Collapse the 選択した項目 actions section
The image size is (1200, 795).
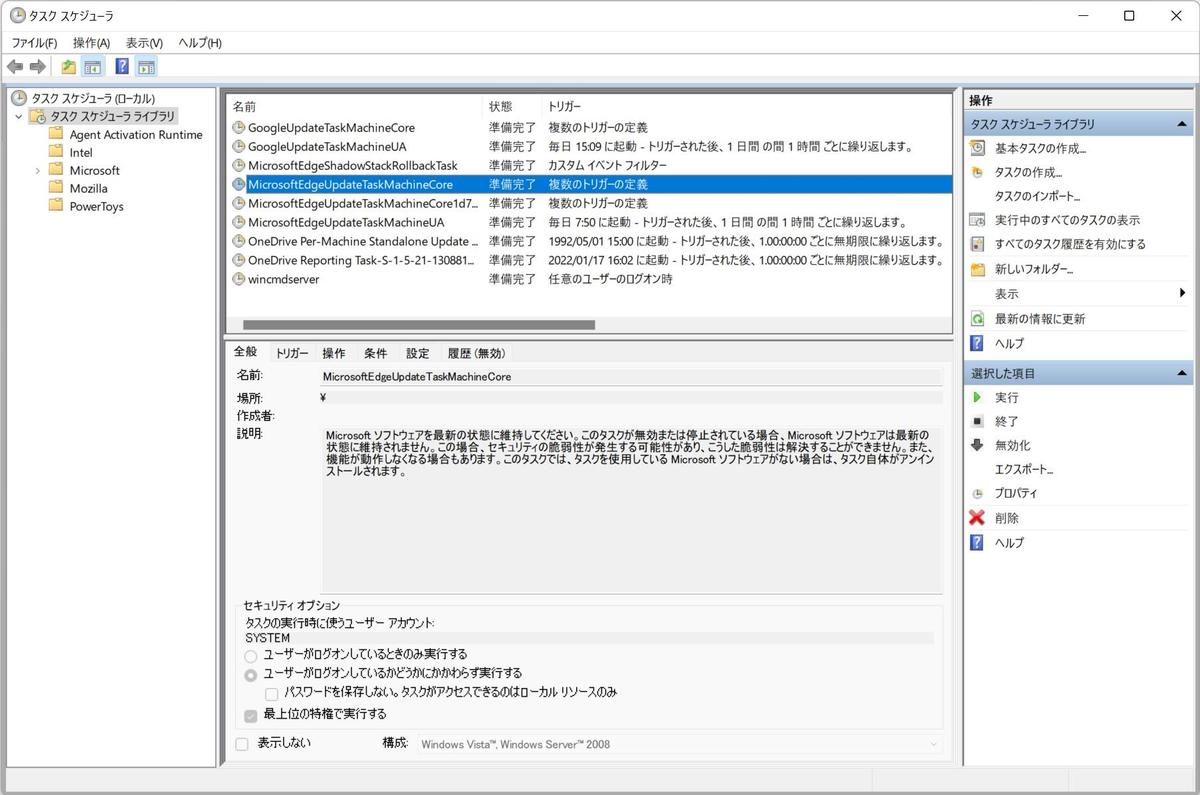point(1183,373)
